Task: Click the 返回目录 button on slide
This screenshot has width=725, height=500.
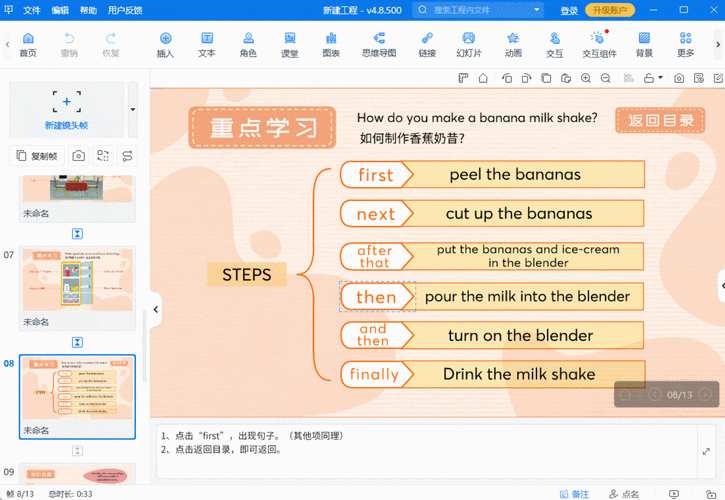Action: pos(660,121)
